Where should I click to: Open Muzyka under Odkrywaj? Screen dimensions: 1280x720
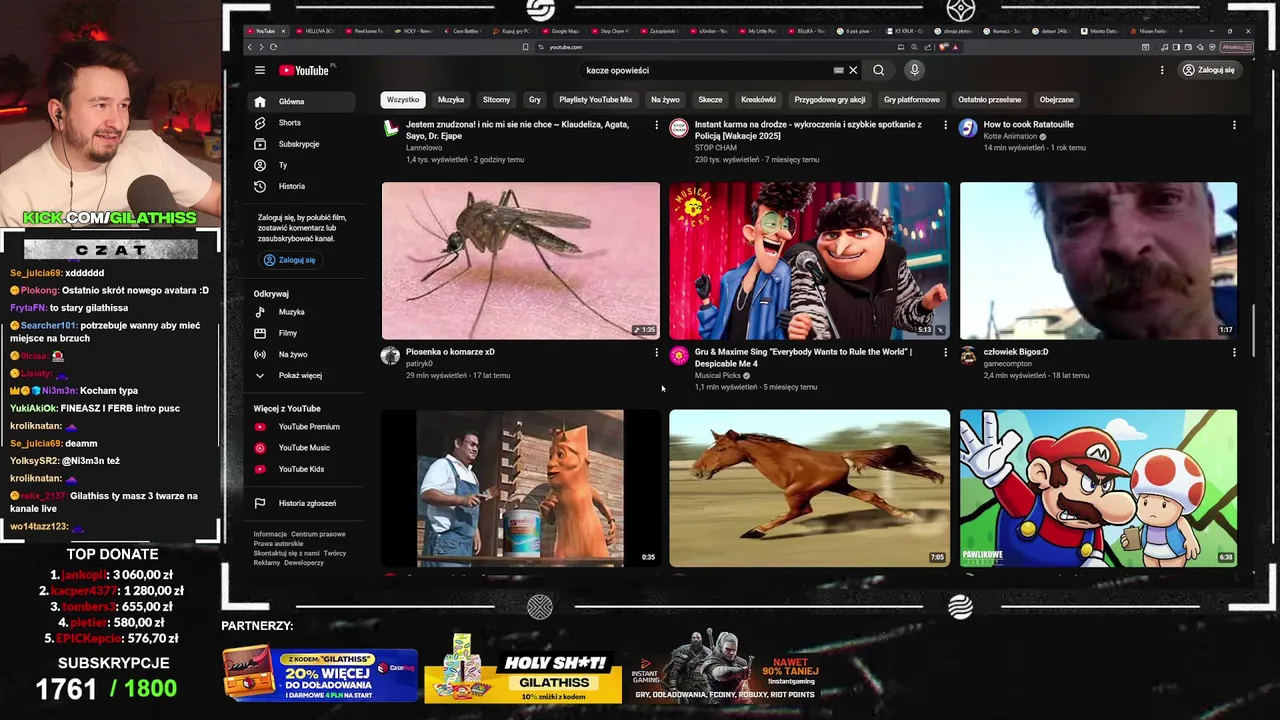click(x=301, y=312)
